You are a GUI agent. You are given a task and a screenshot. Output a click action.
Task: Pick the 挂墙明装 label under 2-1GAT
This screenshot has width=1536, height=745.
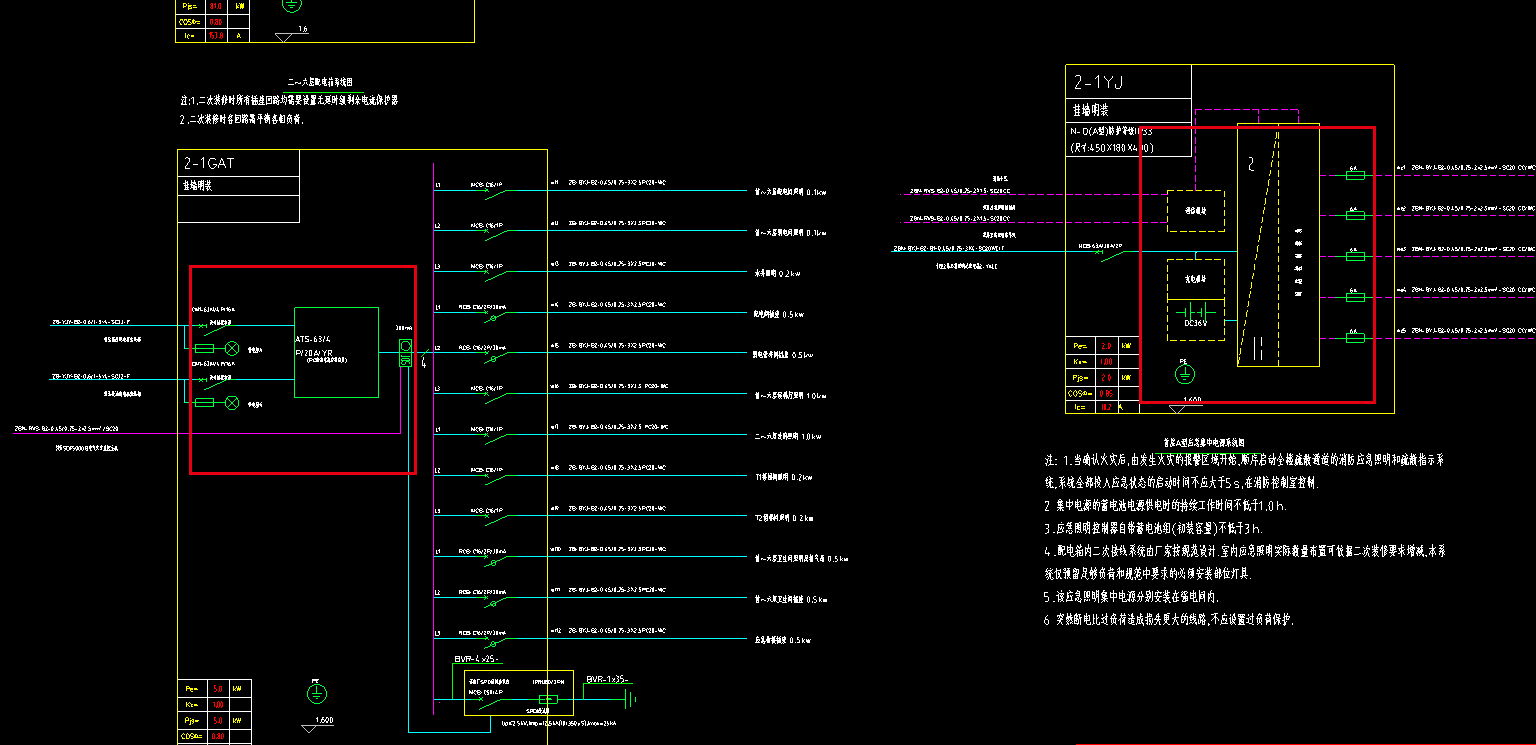click(x=197, y=186)
